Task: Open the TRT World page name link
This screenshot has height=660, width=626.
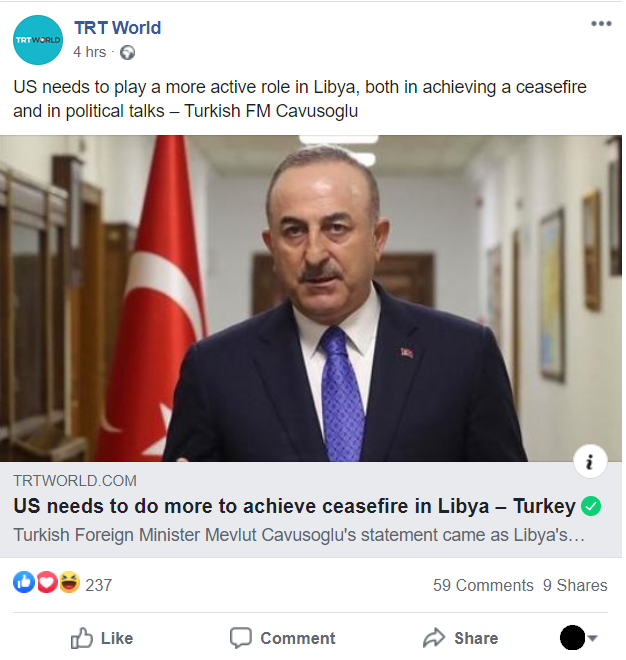Action: [117, 28]
